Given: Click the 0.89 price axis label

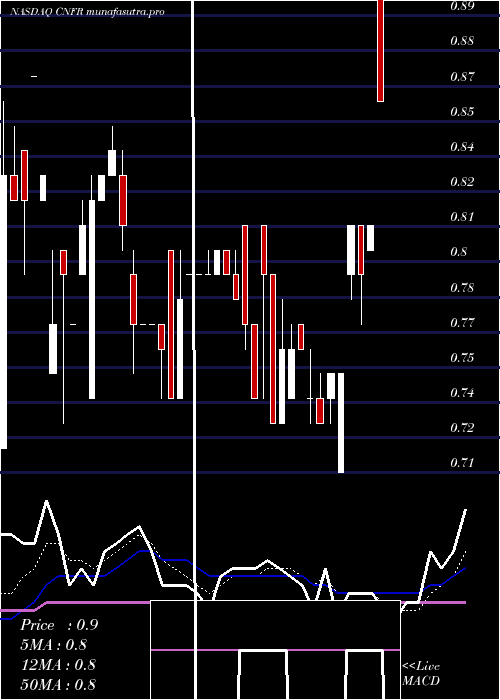Looking at the screenshot, I should coord(462,6).
